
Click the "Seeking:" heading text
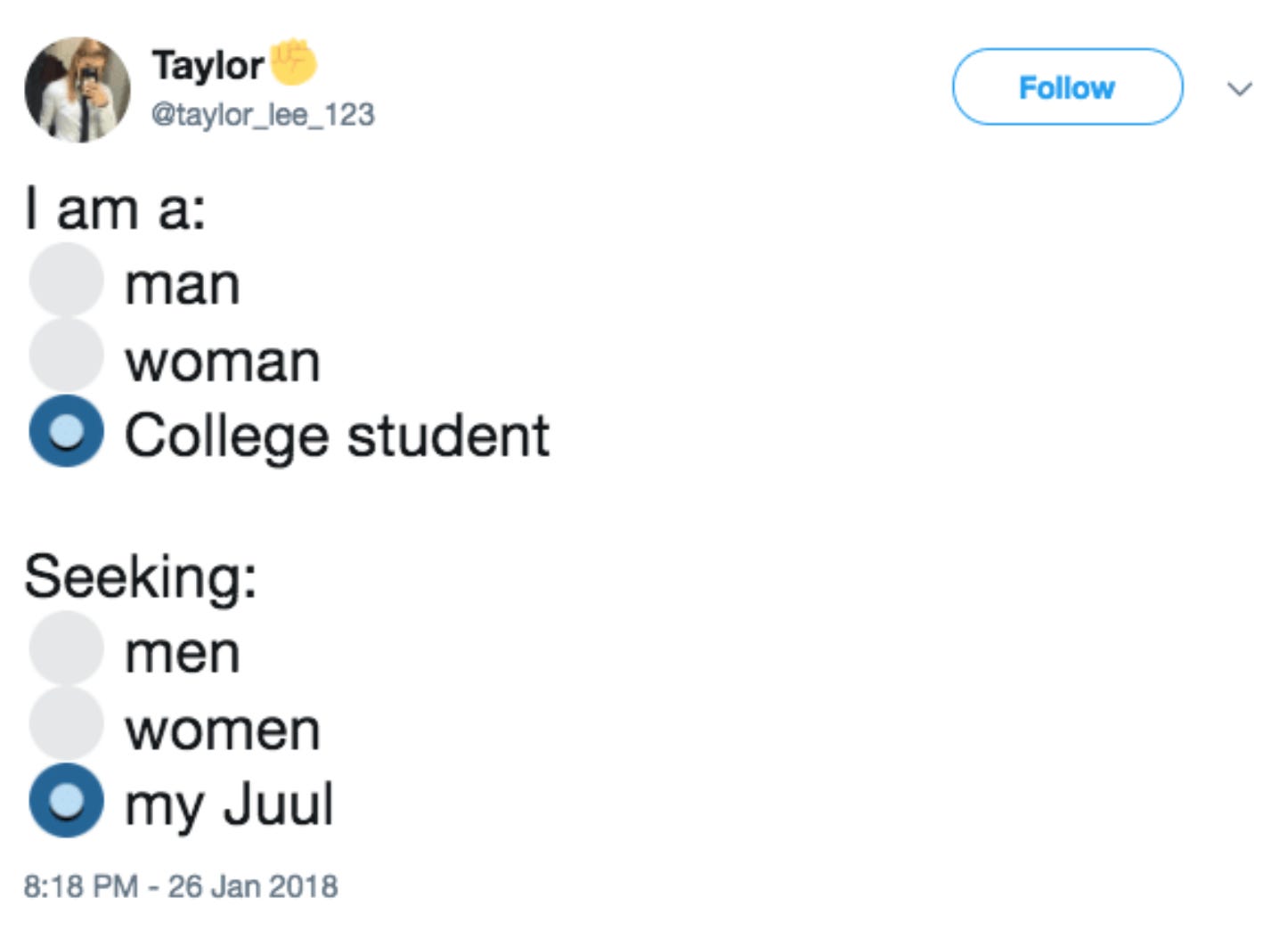141,576
